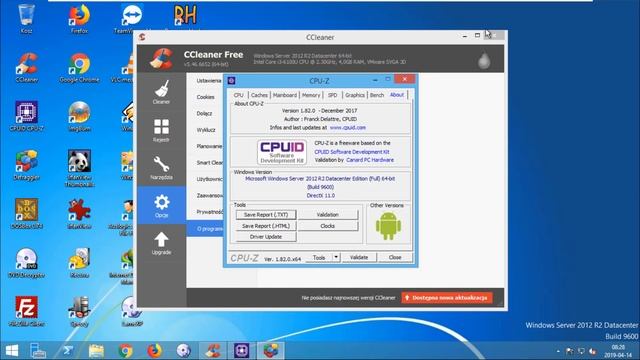This screenshot has height=360, width=640.
Task: Click the Upgrade arrow in CCleaner sidebar
Action: [x=161, y=243]
